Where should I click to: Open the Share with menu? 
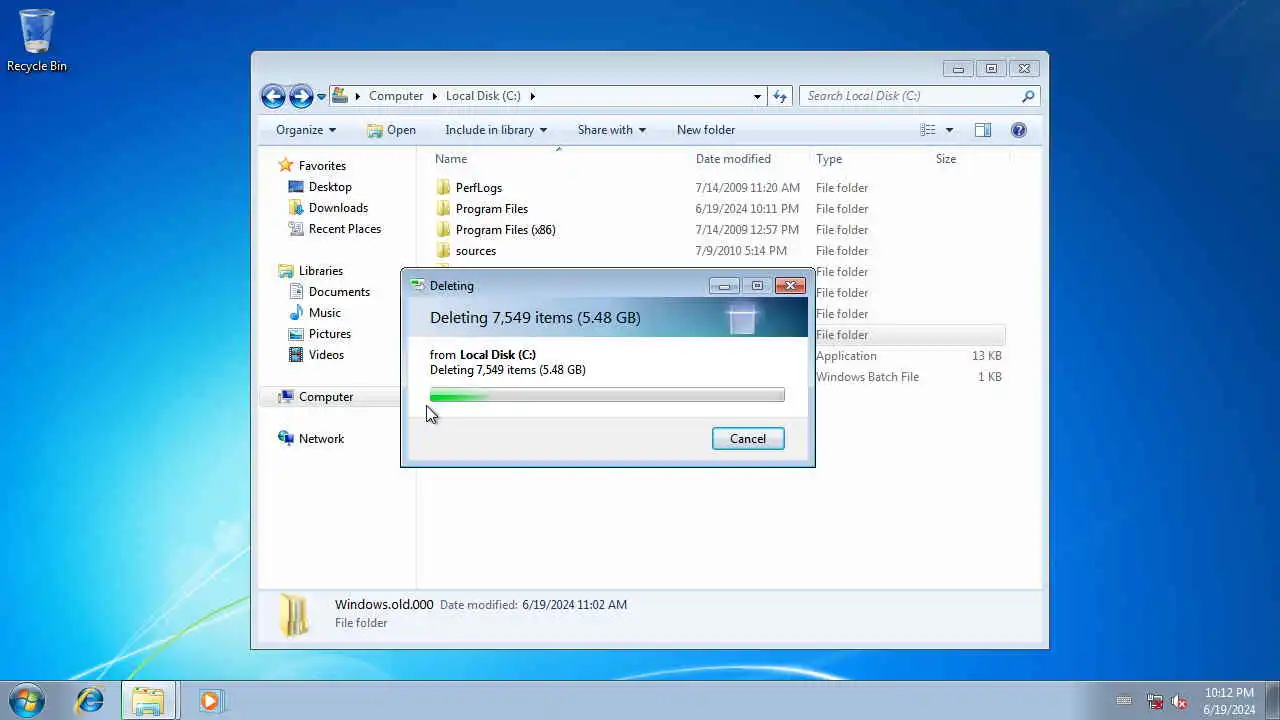coord(612,130)
